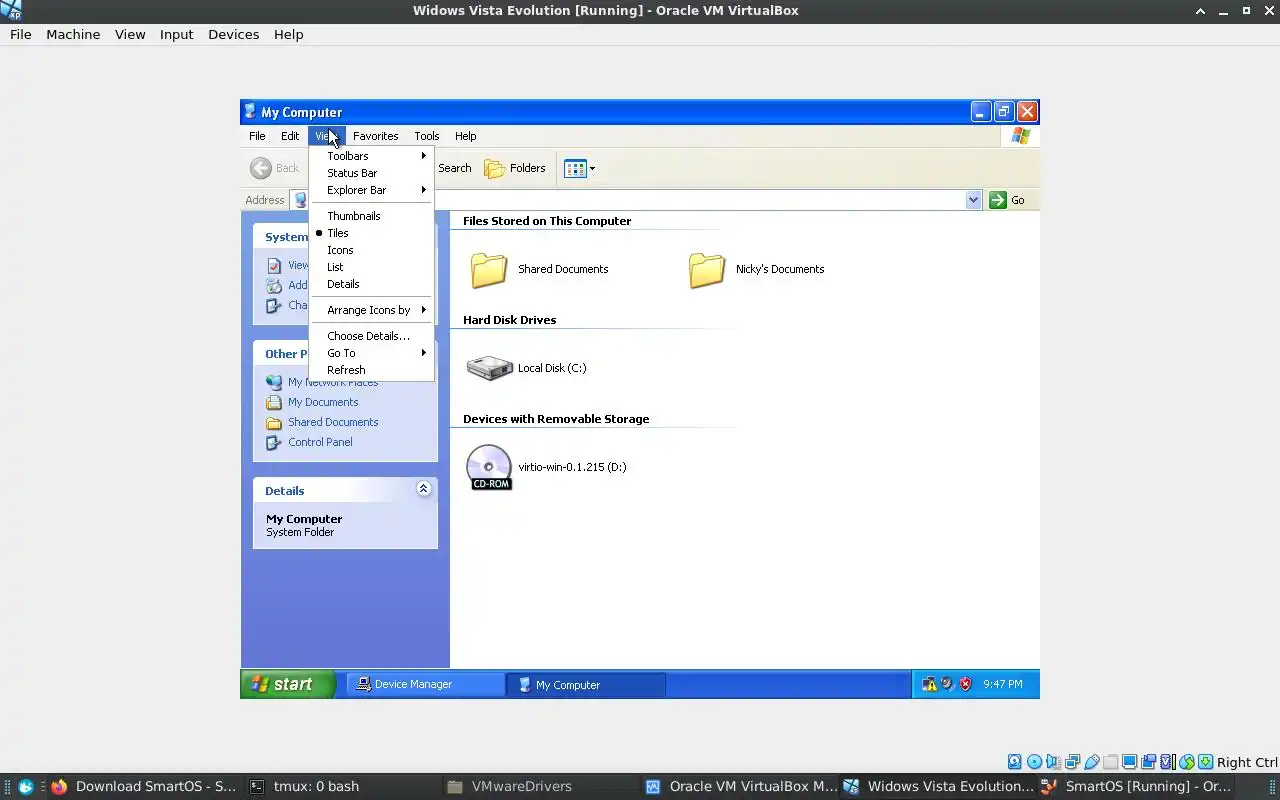
Task: Click the Search toolbar button
Action: point(454,168)
